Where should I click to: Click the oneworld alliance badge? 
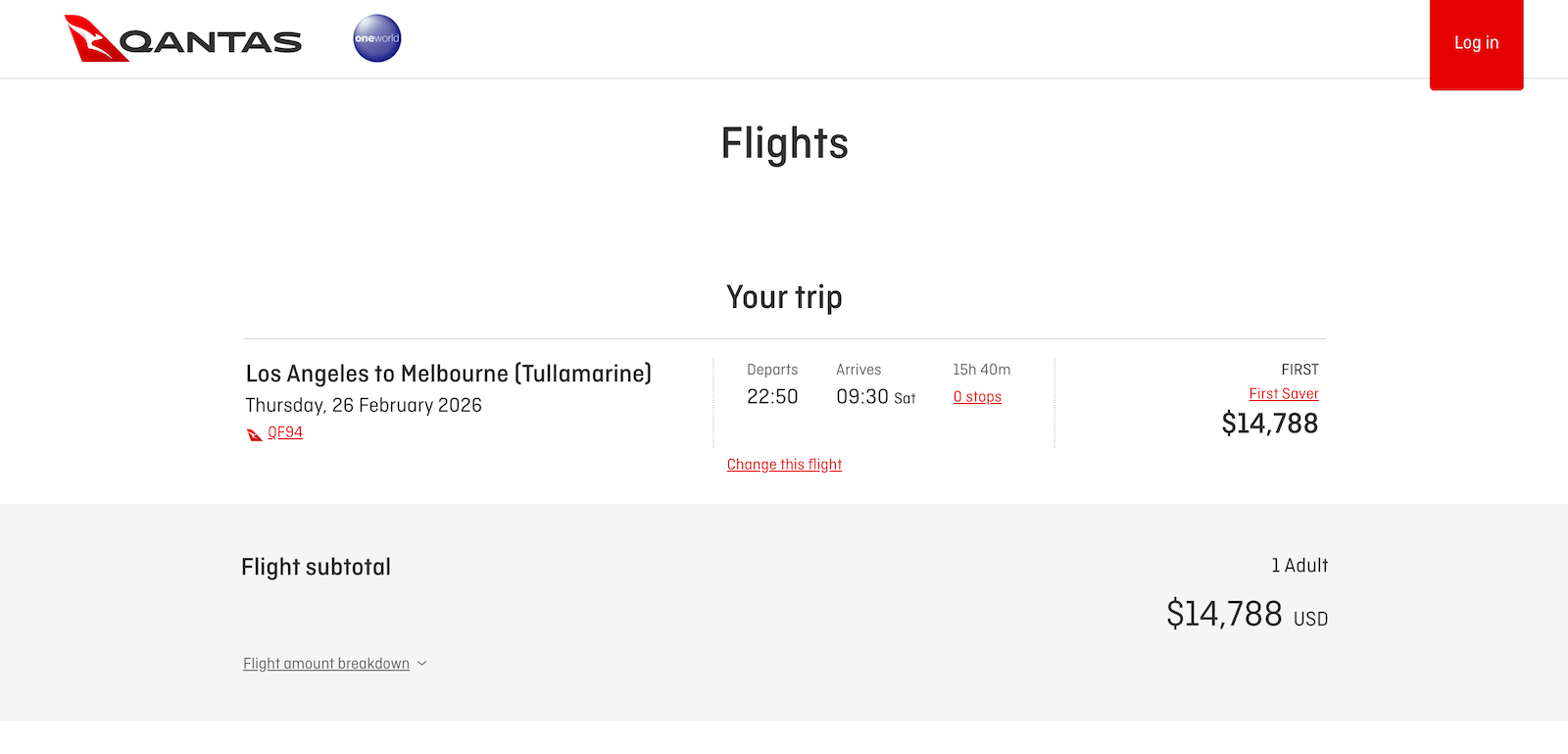pyautogui.click(x=377, y=38)
